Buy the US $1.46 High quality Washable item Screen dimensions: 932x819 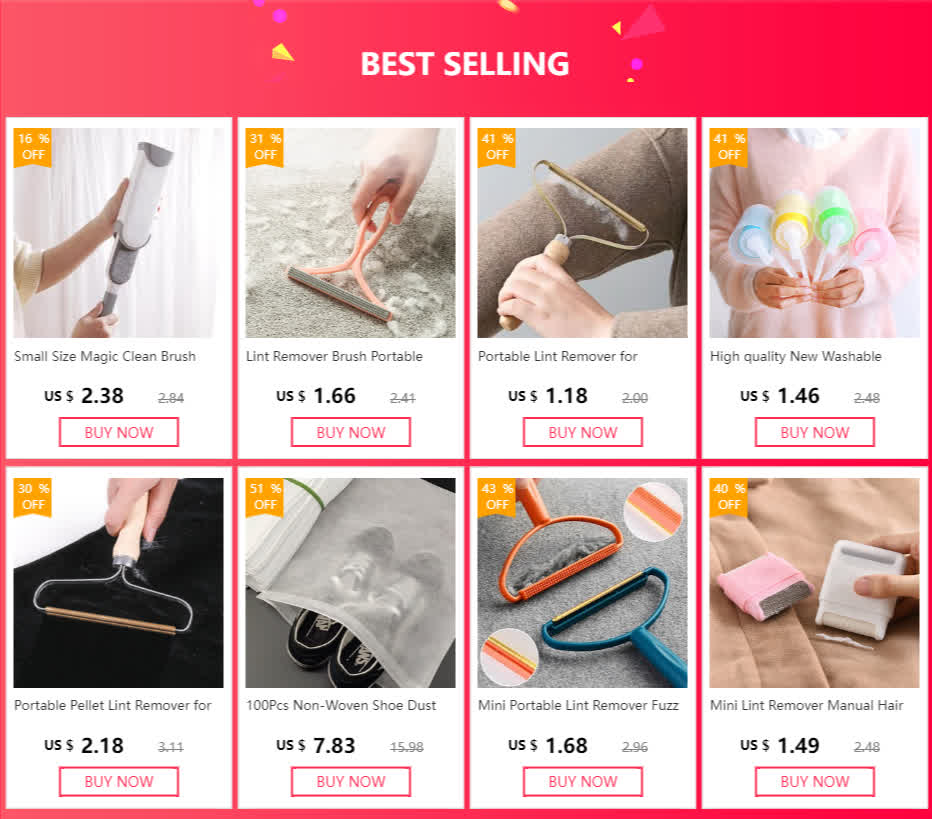click(x=814, y=432)
